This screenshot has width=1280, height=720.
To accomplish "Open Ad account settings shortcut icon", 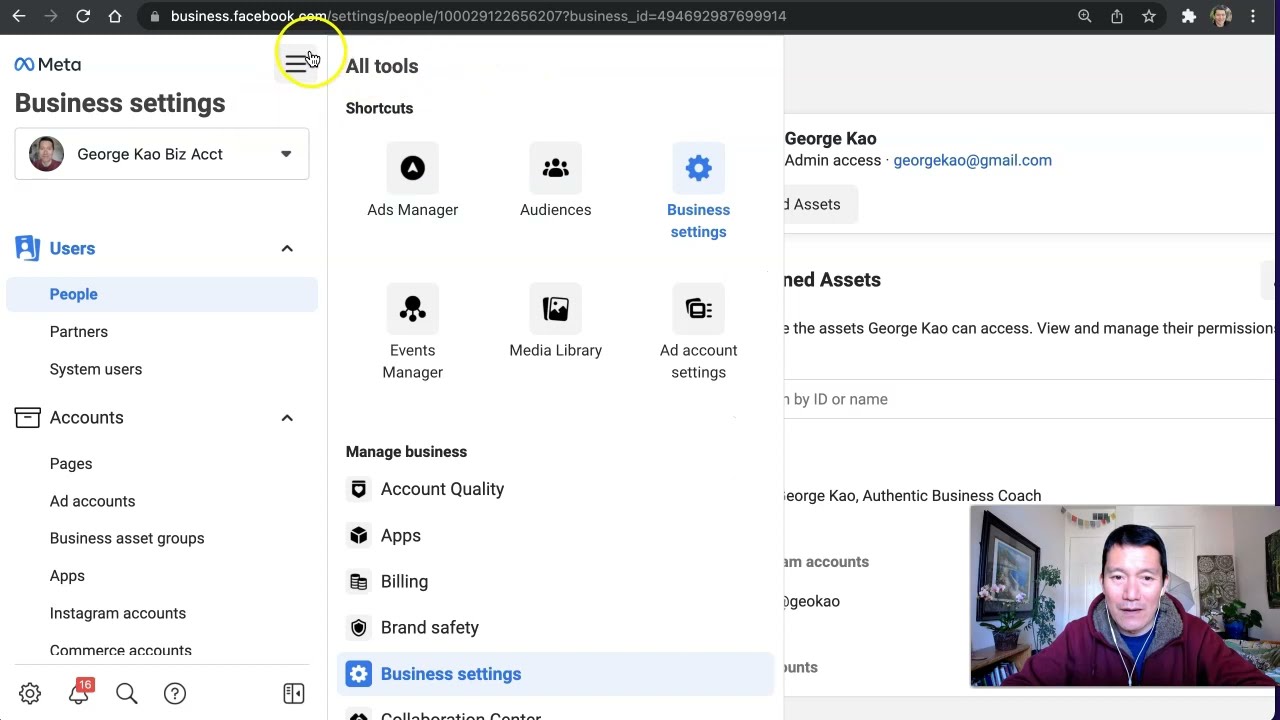I will click(698, 309).
